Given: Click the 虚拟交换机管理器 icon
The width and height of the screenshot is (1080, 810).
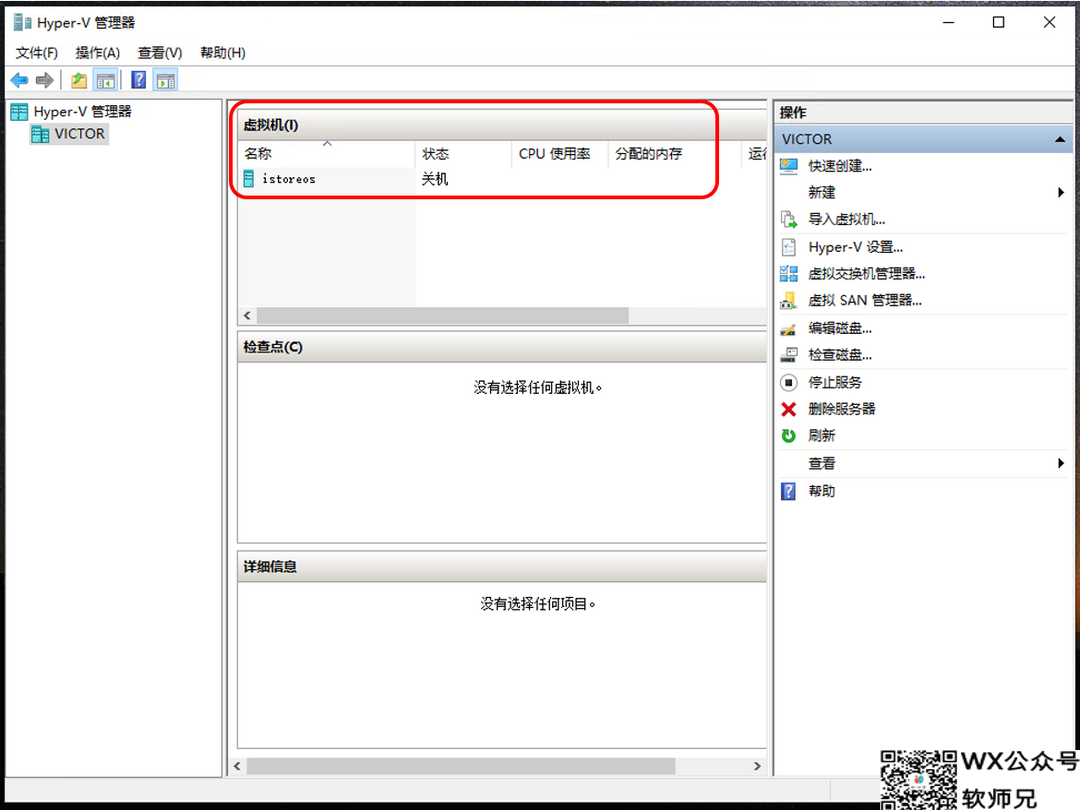Looking at the screenshot, I should pos(789,274).
